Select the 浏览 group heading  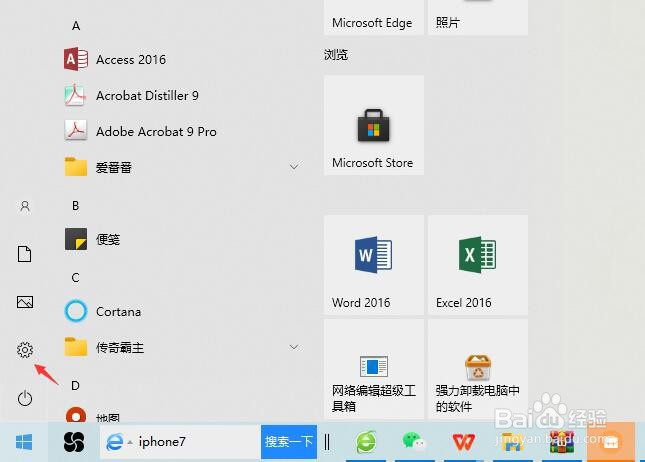[x=336, y=55]
